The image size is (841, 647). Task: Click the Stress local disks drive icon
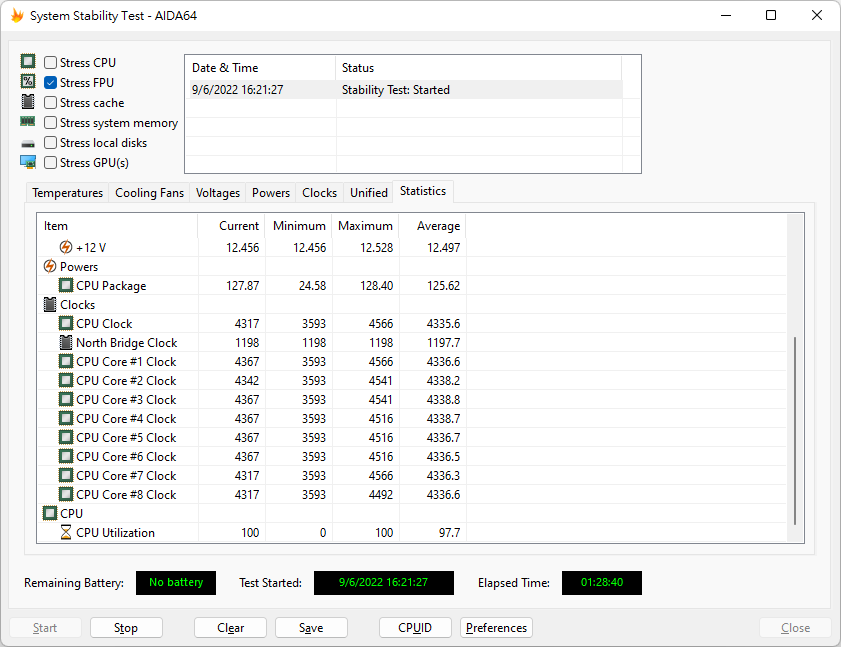(x=28, y=144)
